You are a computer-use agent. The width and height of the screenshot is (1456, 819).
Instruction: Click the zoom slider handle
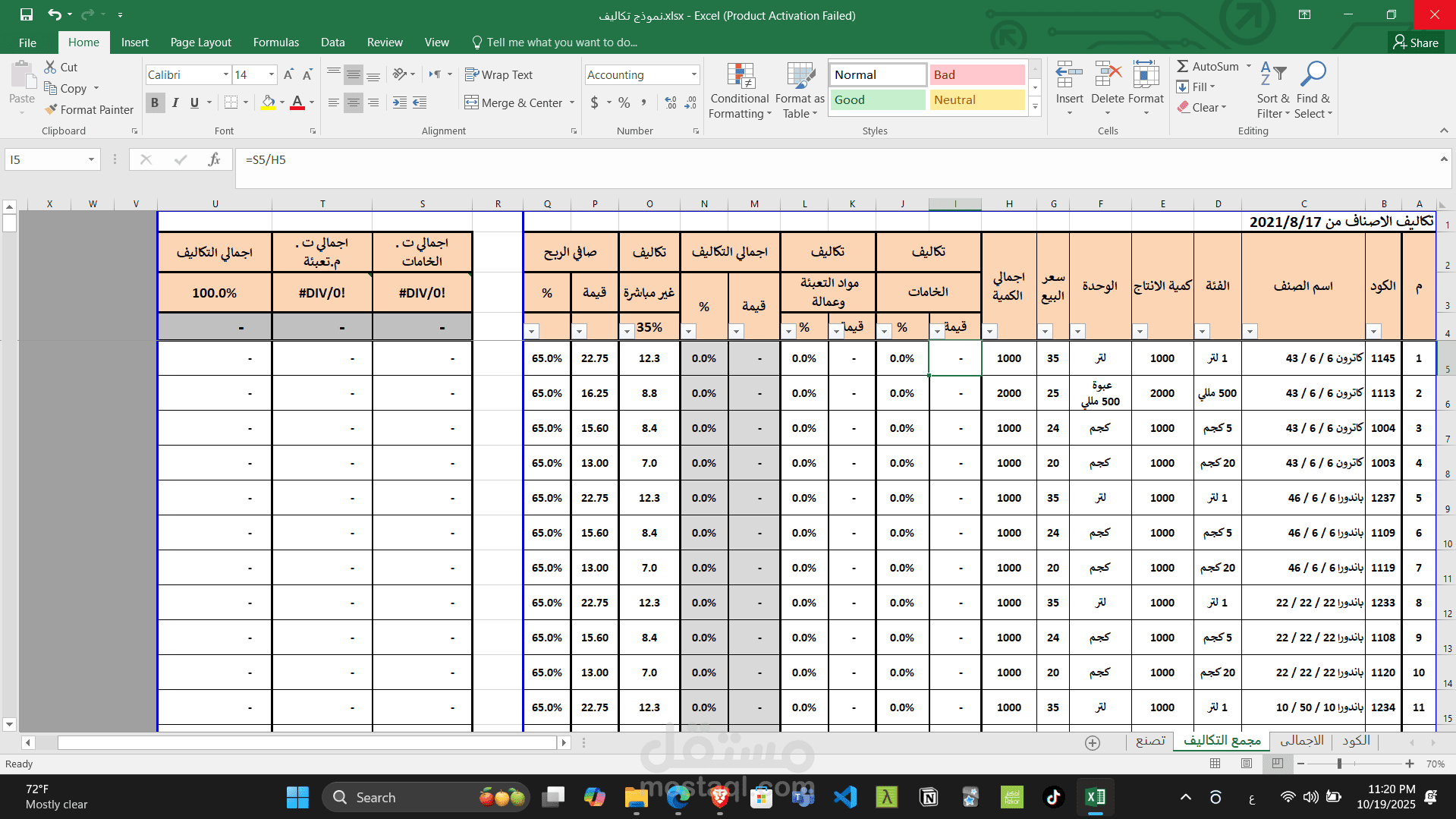[x=1339, y=764]
